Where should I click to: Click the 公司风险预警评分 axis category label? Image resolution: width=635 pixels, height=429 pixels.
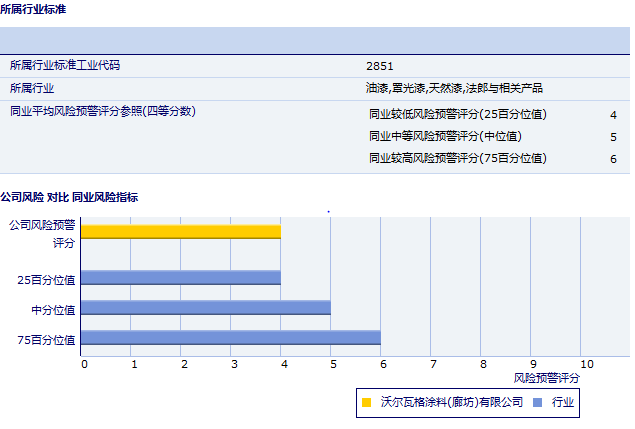[42, 234]
